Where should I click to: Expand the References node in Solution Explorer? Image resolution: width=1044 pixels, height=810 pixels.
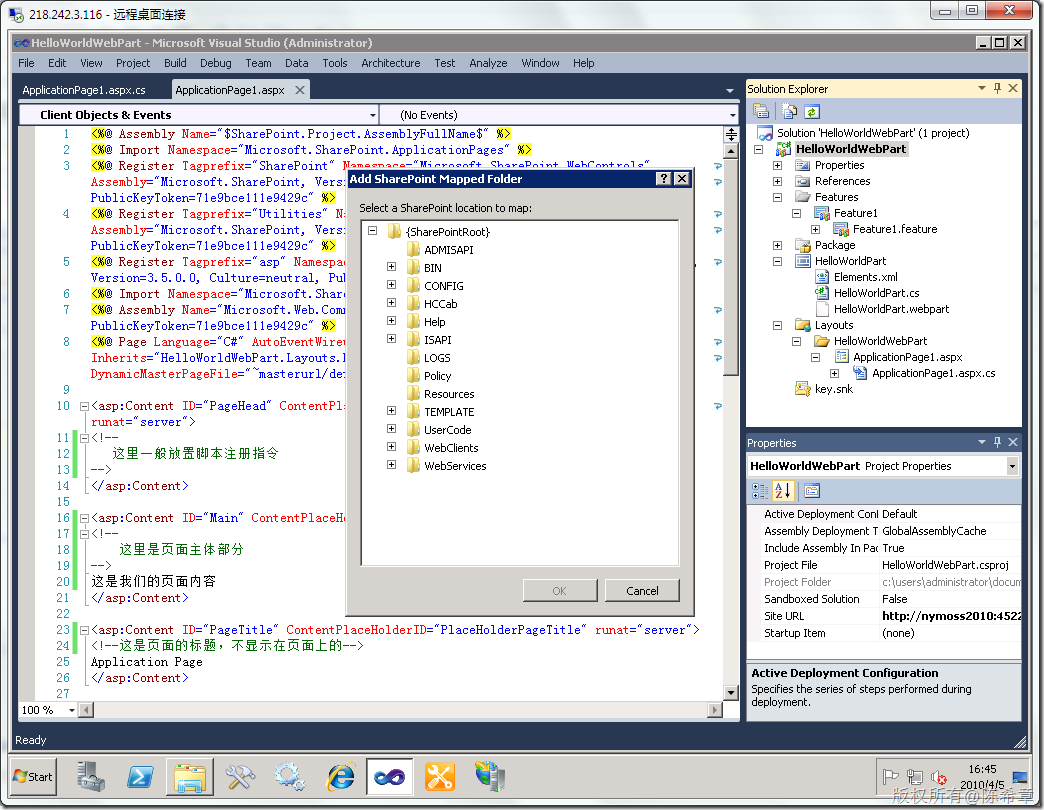pyautogui.click(x=777, y=181)
